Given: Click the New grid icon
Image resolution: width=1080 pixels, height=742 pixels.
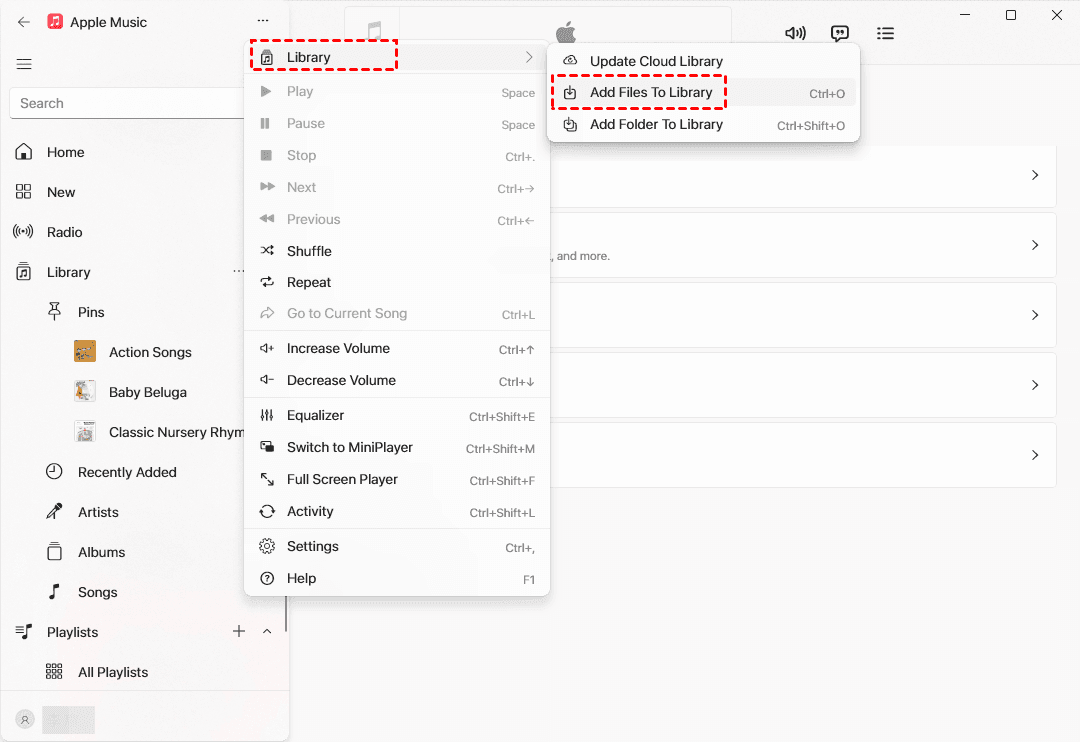Looking at the screenshot, I should tap(23, 192).
